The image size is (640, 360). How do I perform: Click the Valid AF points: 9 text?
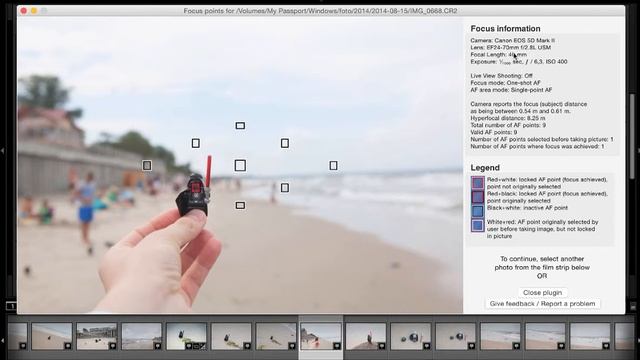point(493,132)
